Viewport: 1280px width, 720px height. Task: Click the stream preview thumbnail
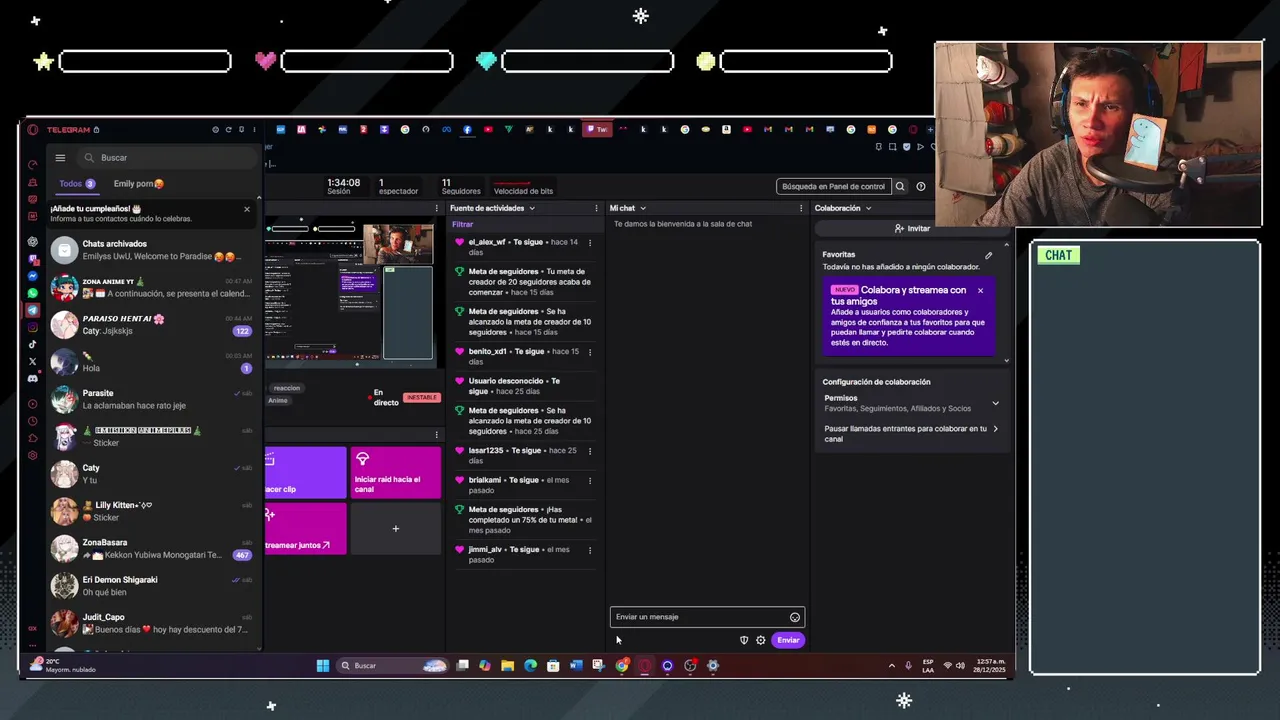[350, 292]
